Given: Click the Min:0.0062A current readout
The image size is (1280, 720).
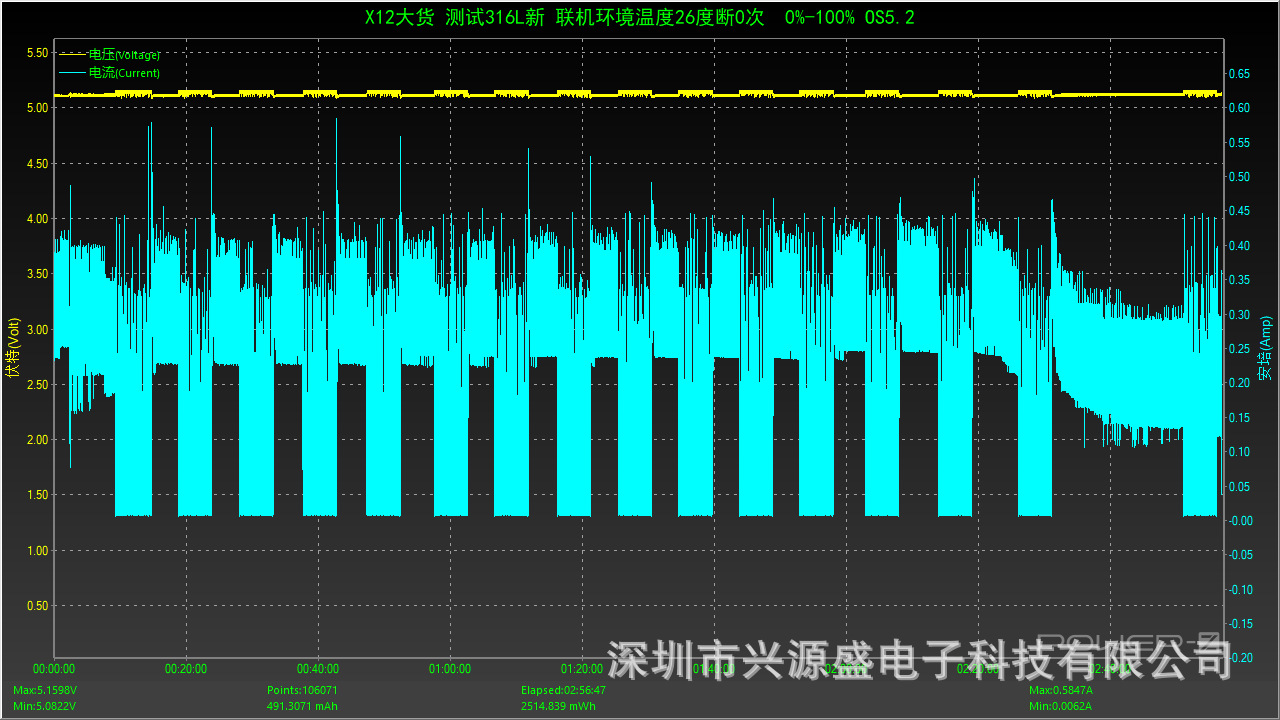Looking at the screenshot, I should [1060, 706].
